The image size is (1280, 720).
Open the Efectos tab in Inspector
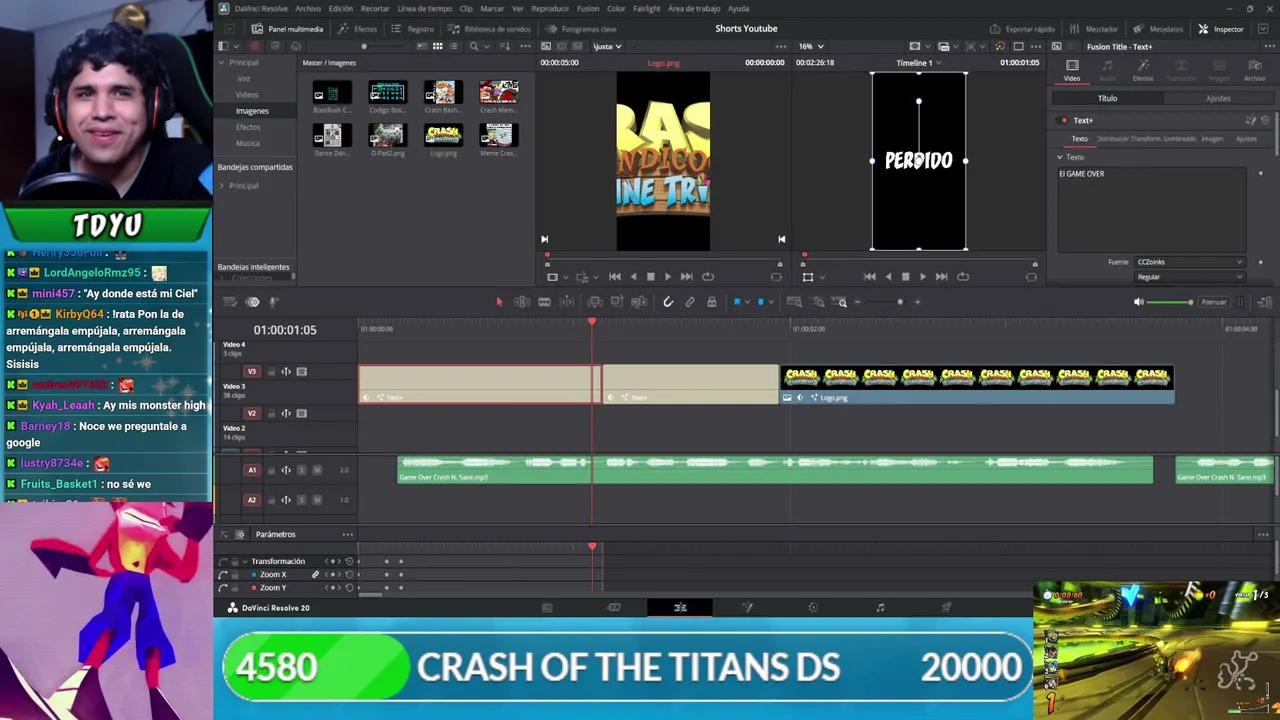pos(1143,71)
